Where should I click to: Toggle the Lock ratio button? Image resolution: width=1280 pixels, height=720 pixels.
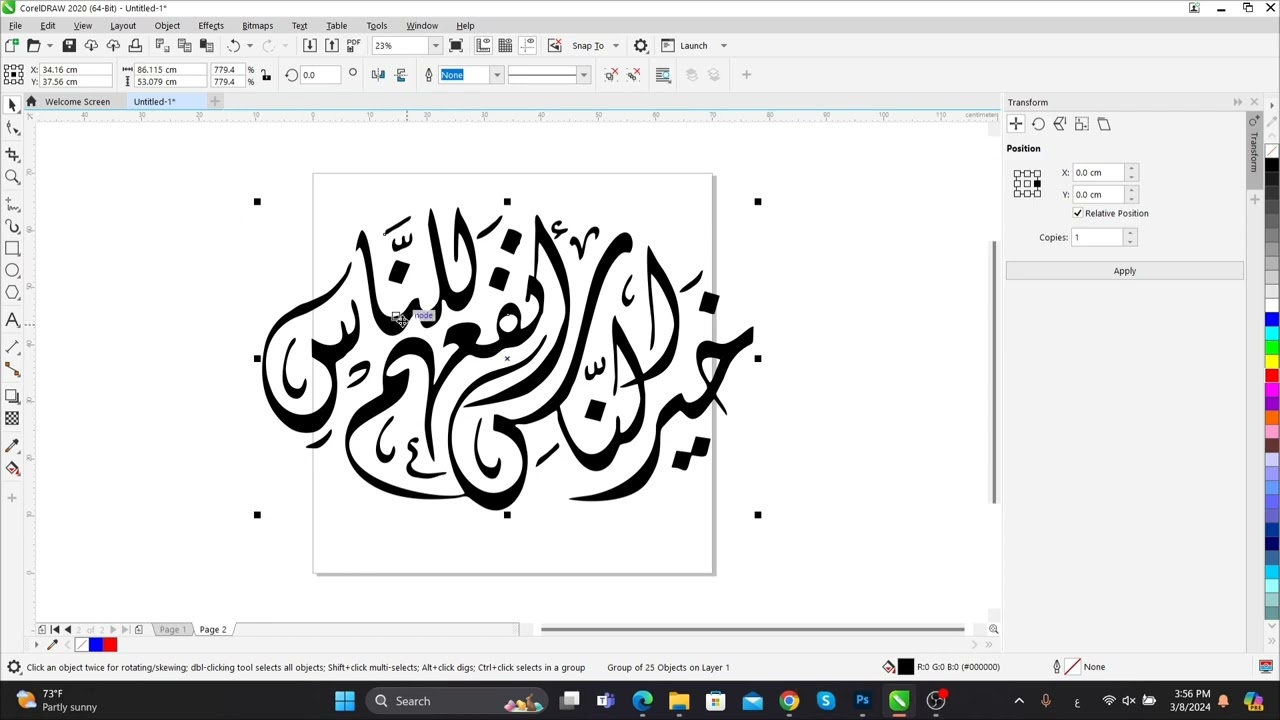(x=265, y=75)
